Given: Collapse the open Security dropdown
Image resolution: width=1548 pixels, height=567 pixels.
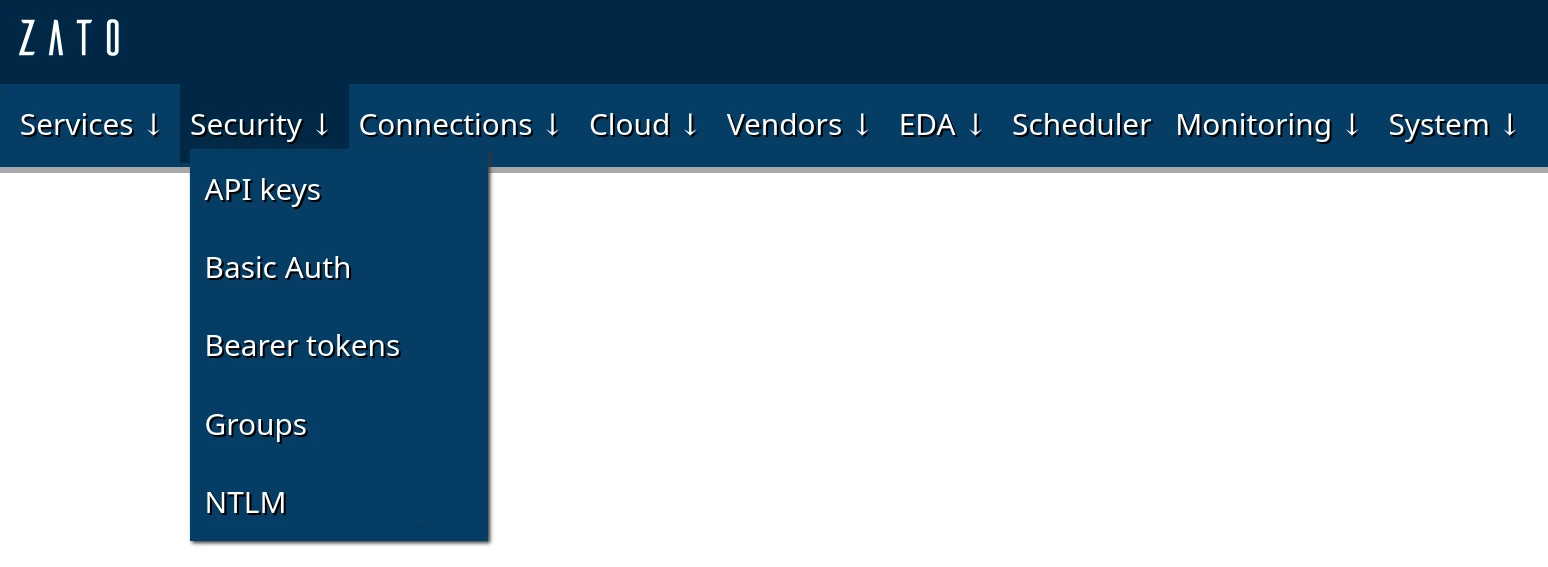Looking at the screenshot, I should click(x=260, y=125).
